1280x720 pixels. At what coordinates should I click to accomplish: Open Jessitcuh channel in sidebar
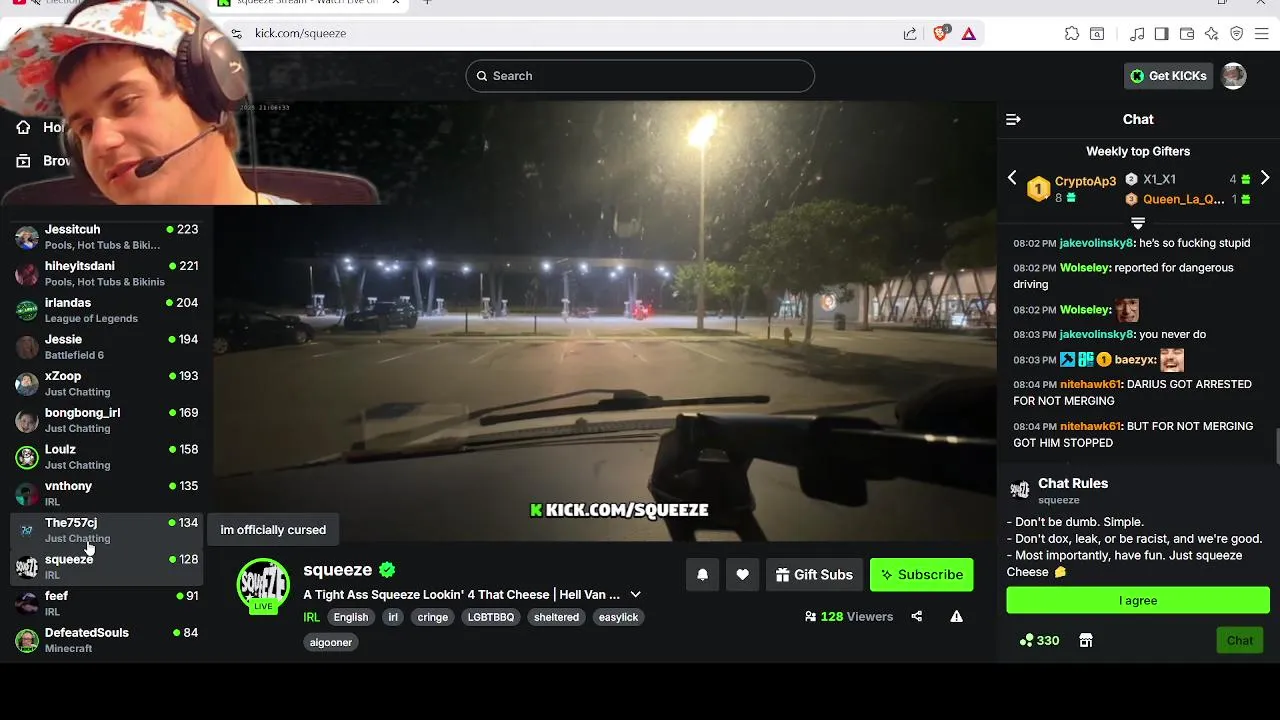tap(107, 237)
